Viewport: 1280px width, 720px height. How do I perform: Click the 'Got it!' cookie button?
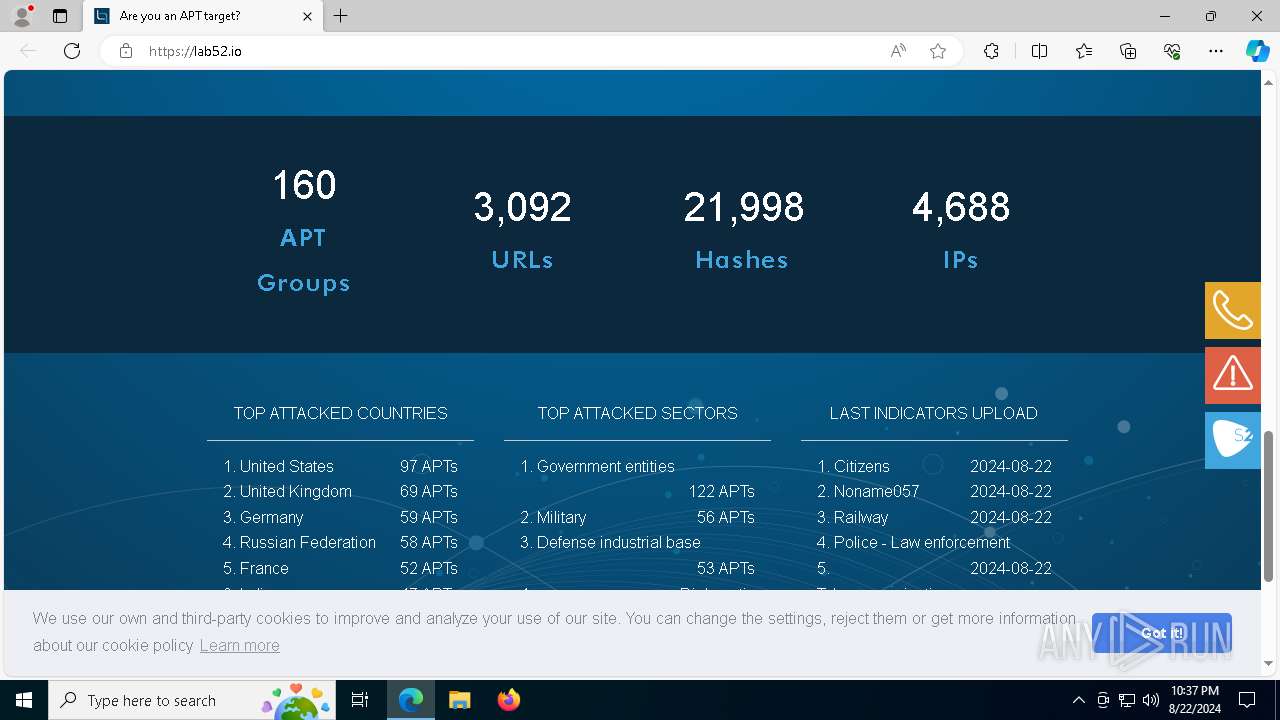pos(1162,633)
